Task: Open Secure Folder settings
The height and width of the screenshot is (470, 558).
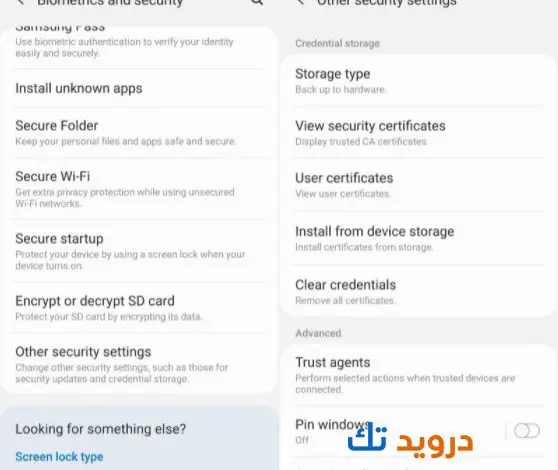Action: click(x=139, y=132)
